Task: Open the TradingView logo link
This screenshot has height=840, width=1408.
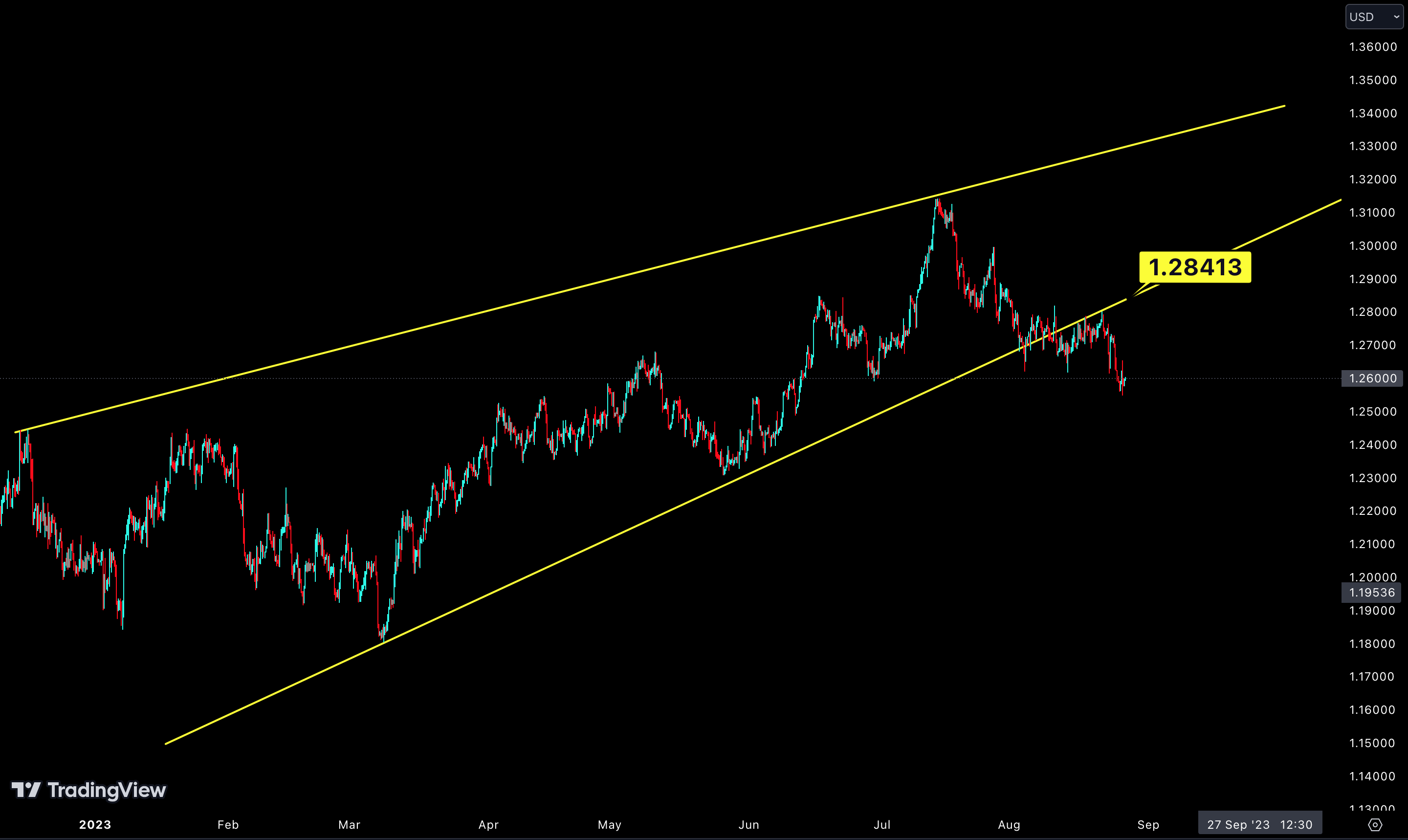Action: [89, 790]
